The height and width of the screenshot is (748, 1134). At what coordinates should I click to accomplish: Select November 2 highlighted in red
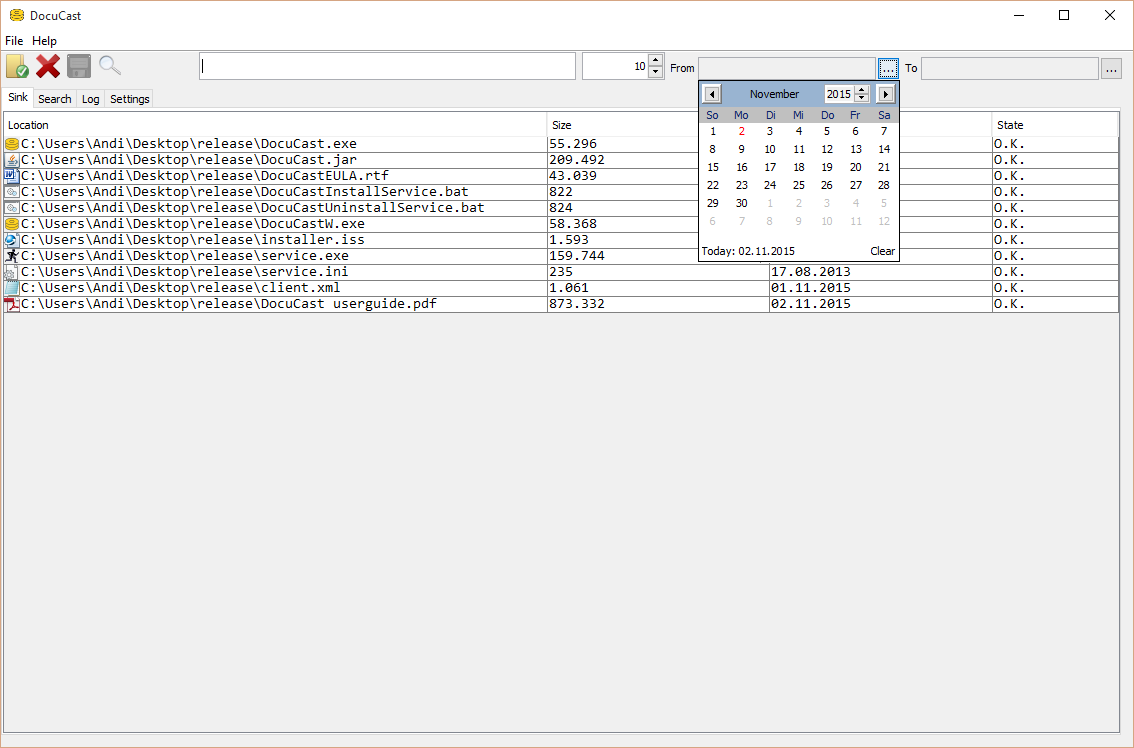tap(741, 132)
